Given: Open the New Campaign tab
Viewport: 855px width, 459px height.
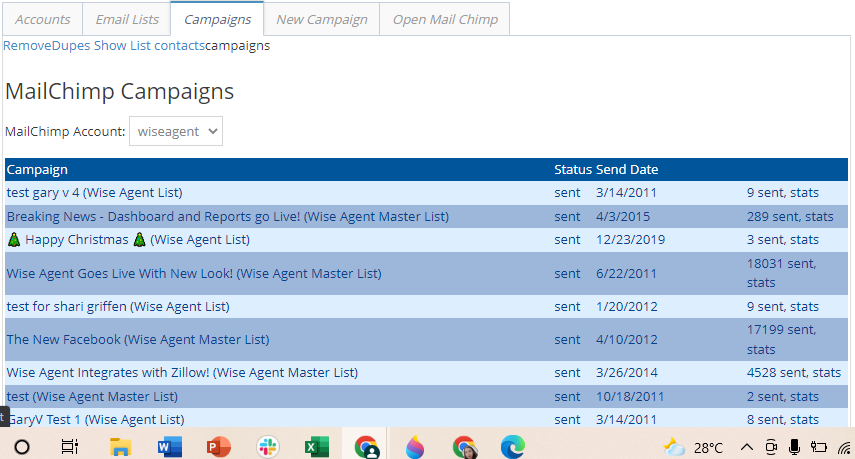Looking at the screenshot, I should pyautogui.click(x=322, y=19).
